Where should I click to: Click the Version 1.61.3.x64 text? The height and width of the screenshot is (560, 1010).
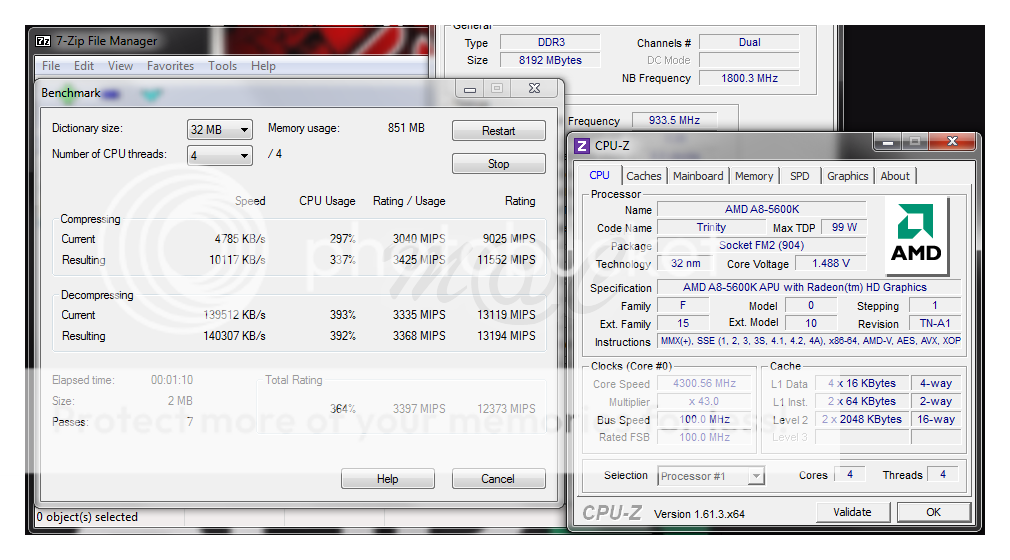tap(699, 514)
